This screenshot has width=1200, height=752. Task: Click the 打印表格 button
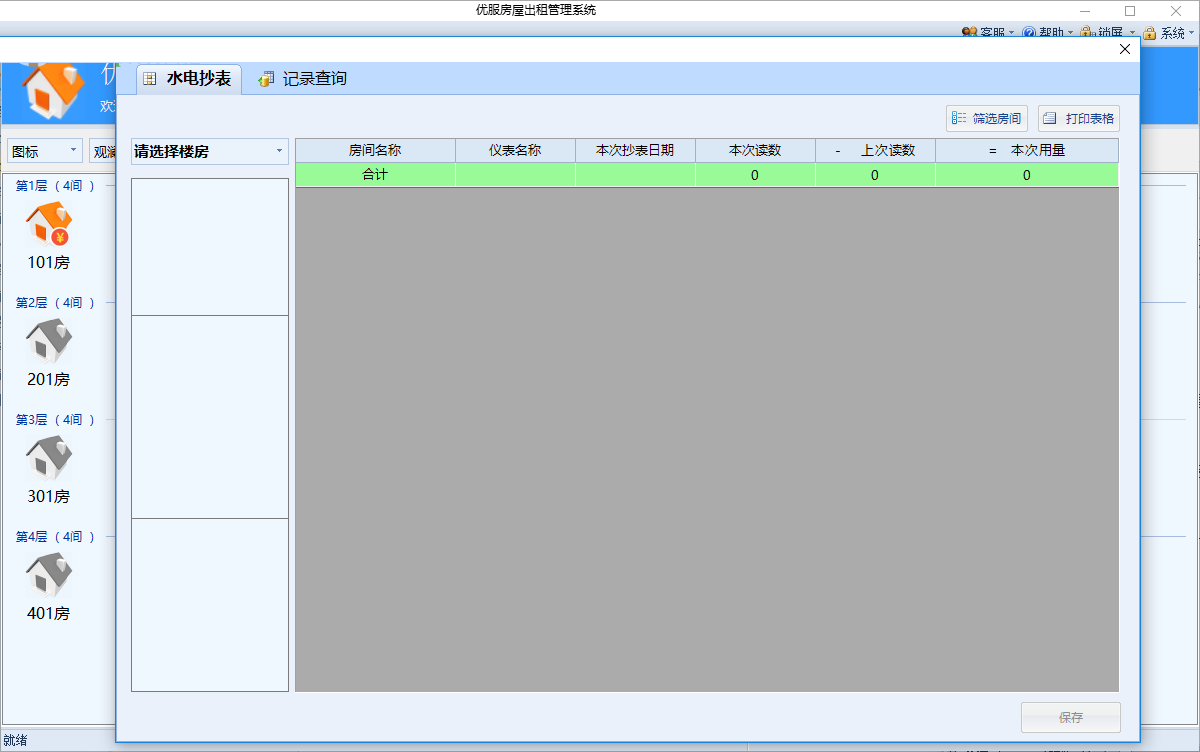point(1078,118)
